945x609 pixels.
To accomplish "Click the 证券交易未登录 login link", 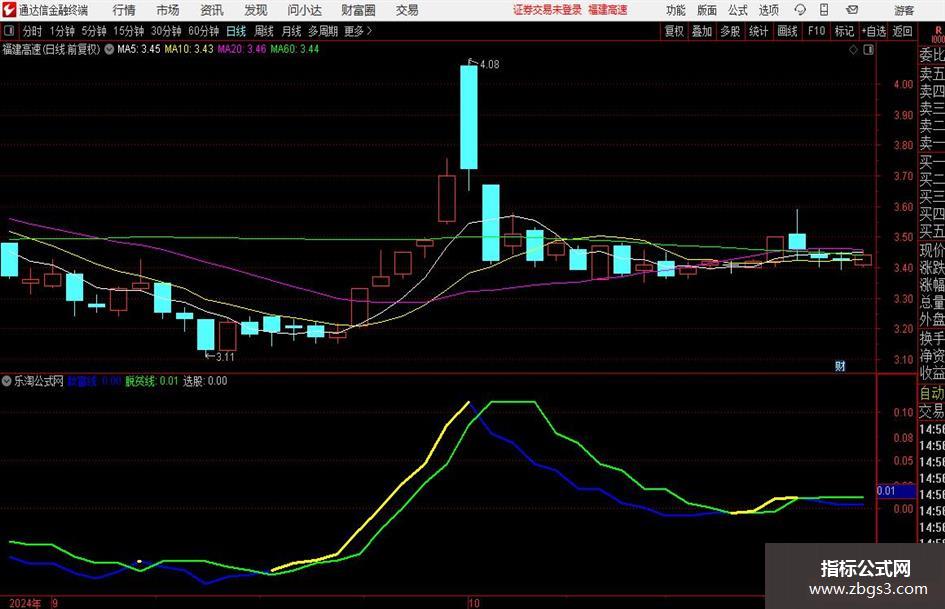I will (547, 10).
